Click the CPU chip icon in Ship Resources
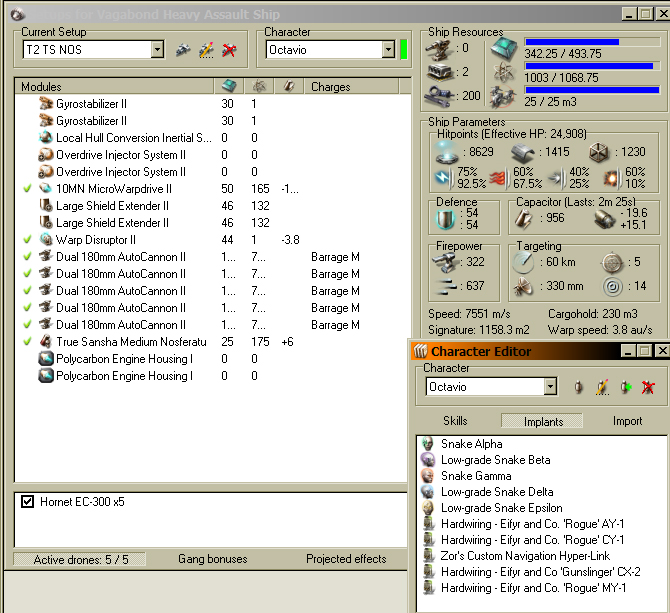The height and width of the screenshot is (613, 670). (504, 48)
